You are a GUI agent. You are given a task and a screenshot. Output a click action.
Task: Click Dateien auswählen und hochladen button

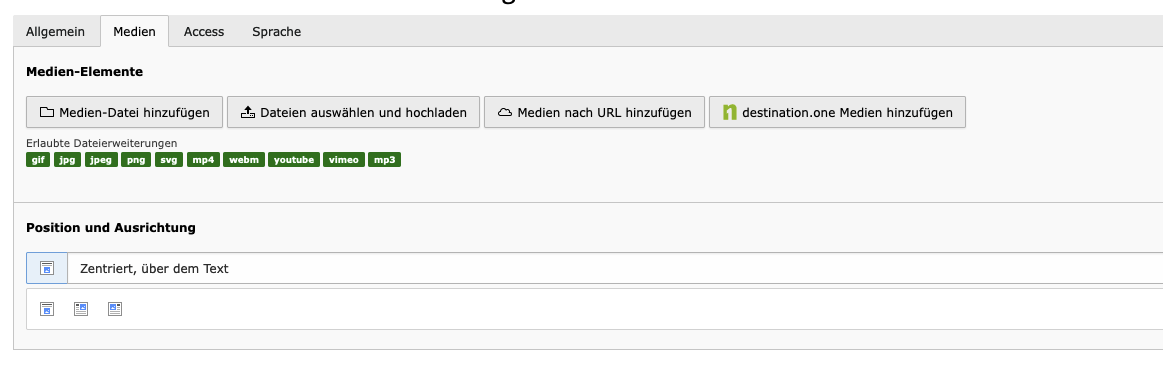click(354, 113)
